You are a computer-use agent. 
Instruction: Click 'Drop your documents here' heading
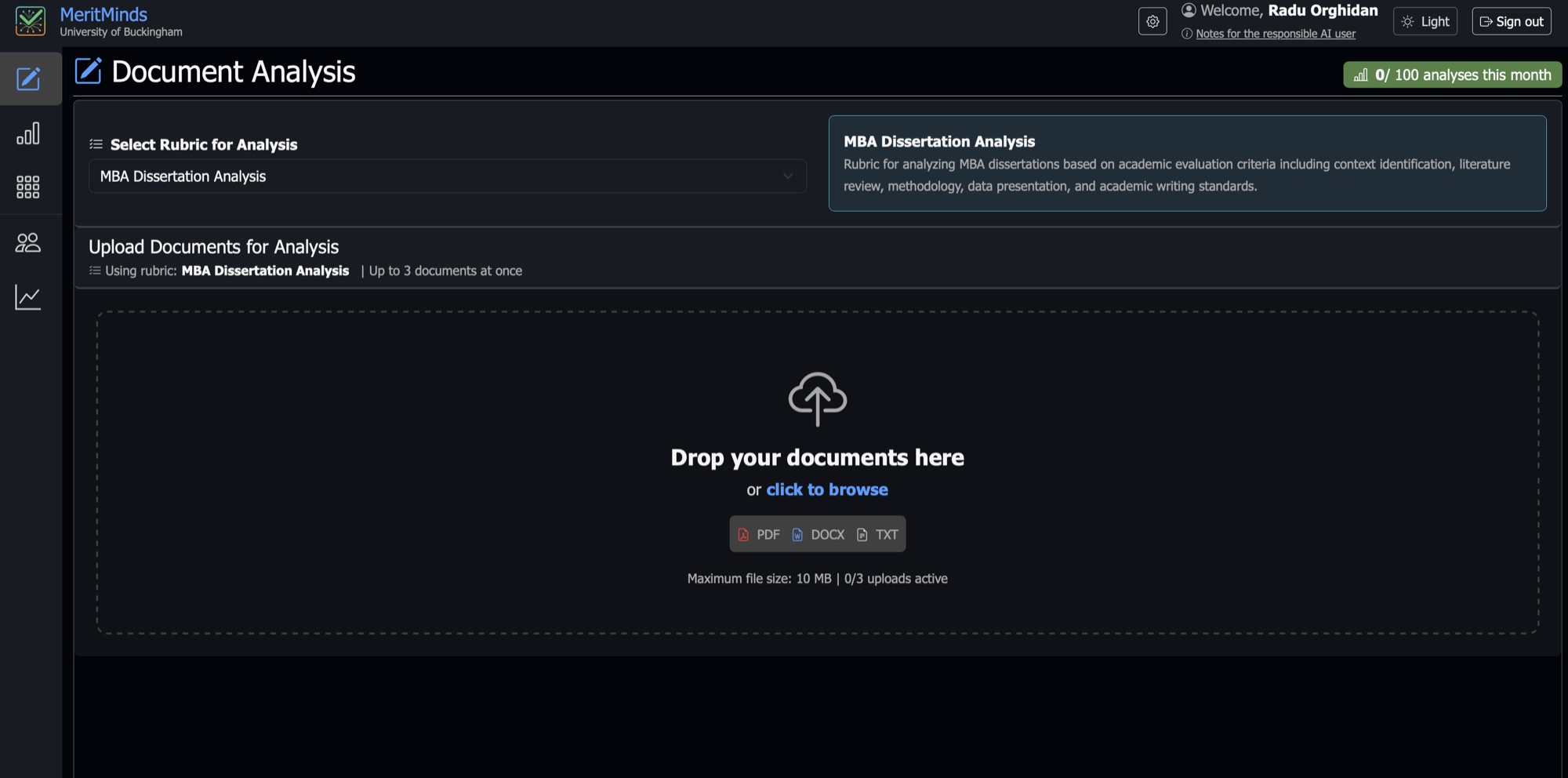pos(818,457)
